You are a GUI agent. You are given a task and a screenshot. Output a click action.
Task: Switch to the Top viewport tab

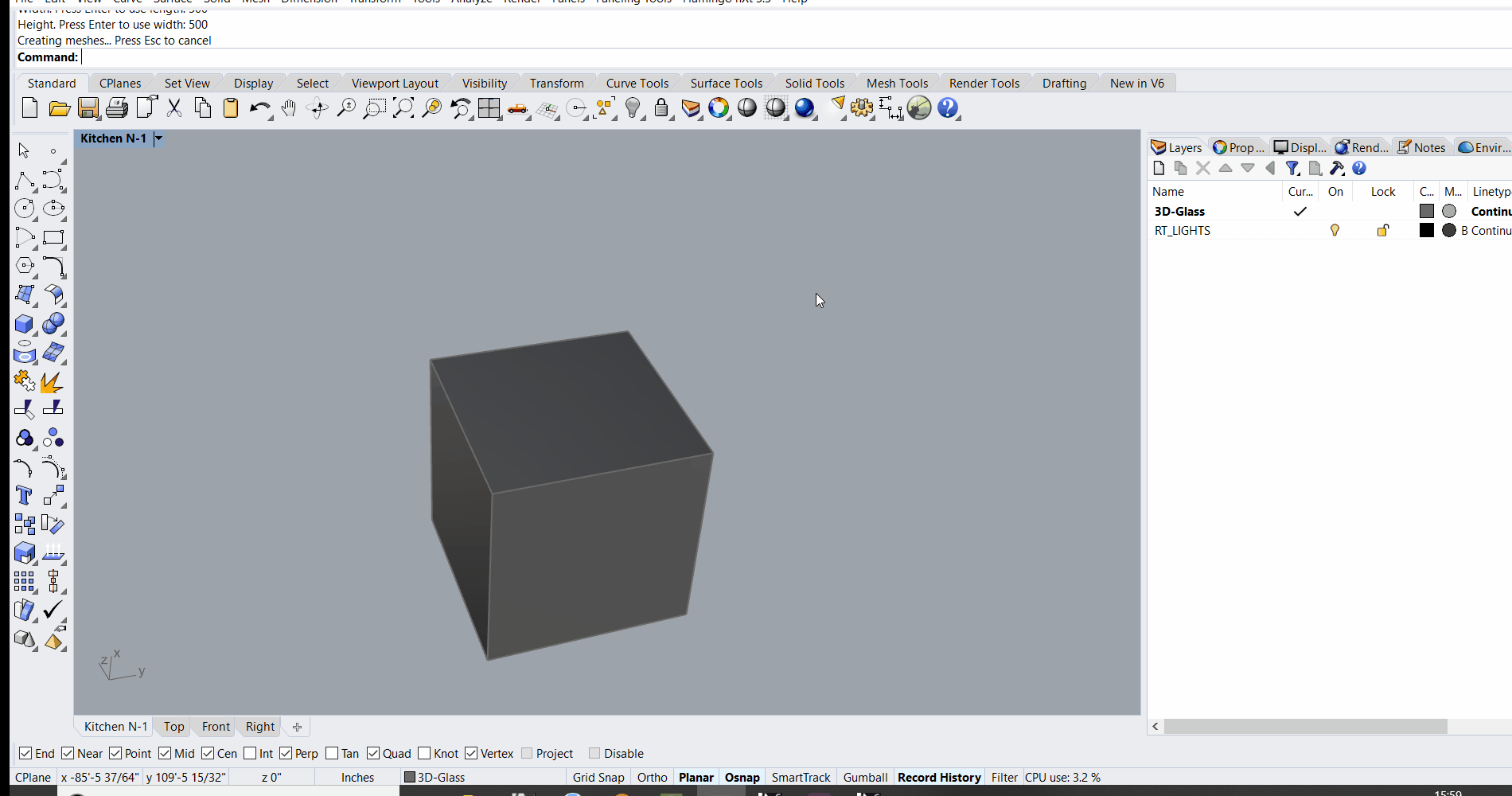coord(173,726)
